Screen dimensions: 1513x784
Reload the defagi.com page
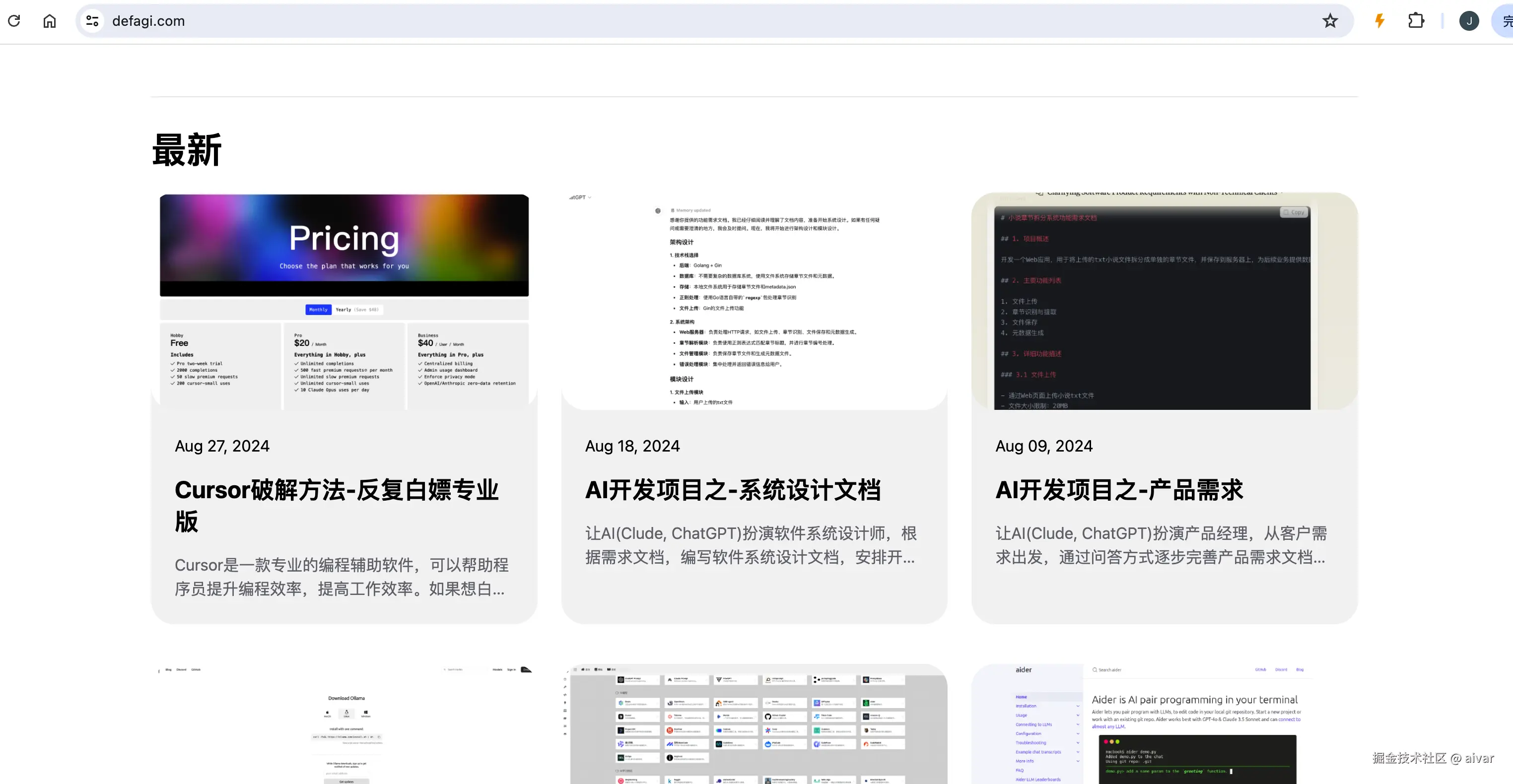coord(15,20)
